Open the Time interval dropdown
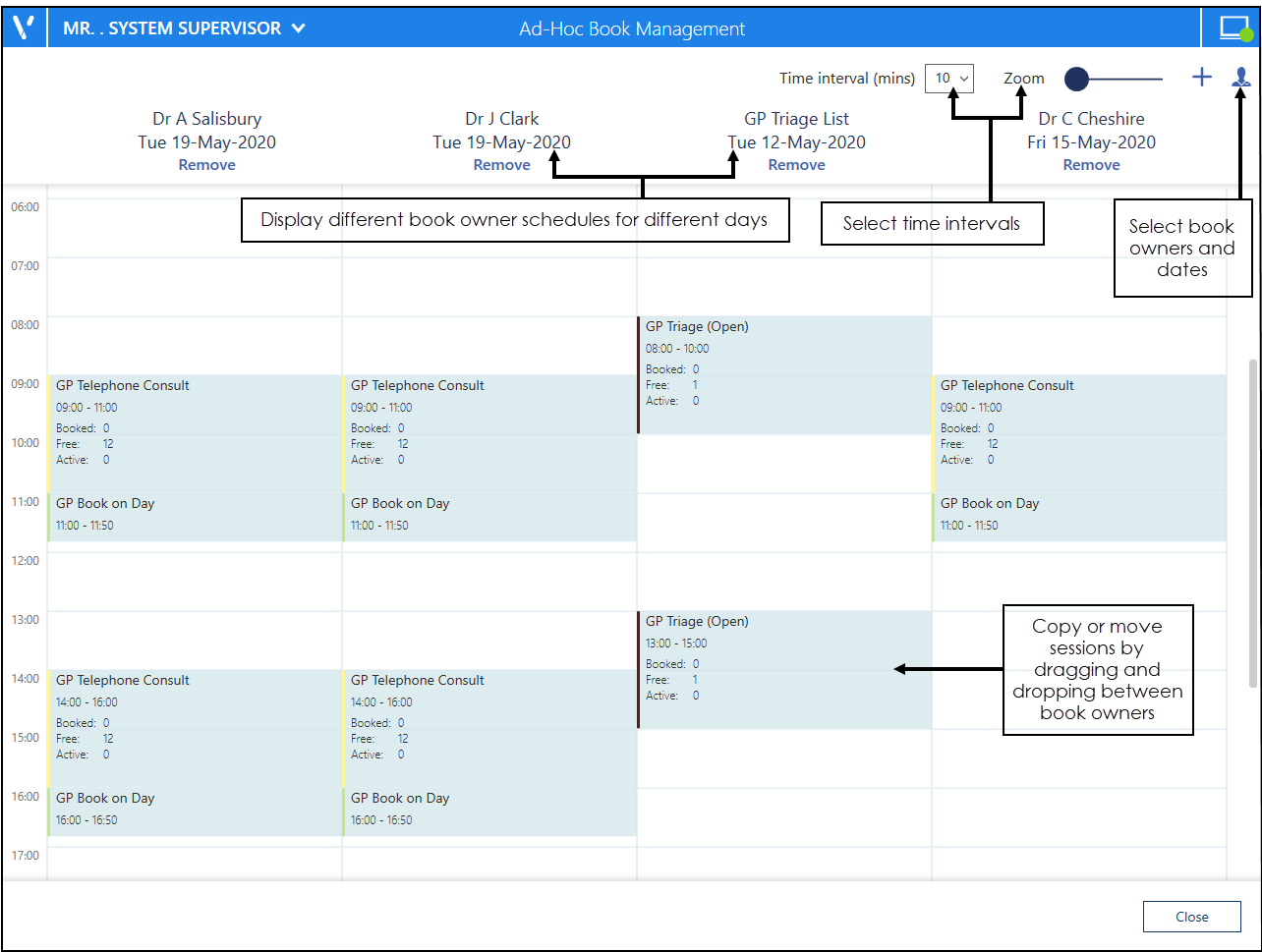Image resolution: width=1262 pixels, height=952 pixels. click(x=948, y=79)
